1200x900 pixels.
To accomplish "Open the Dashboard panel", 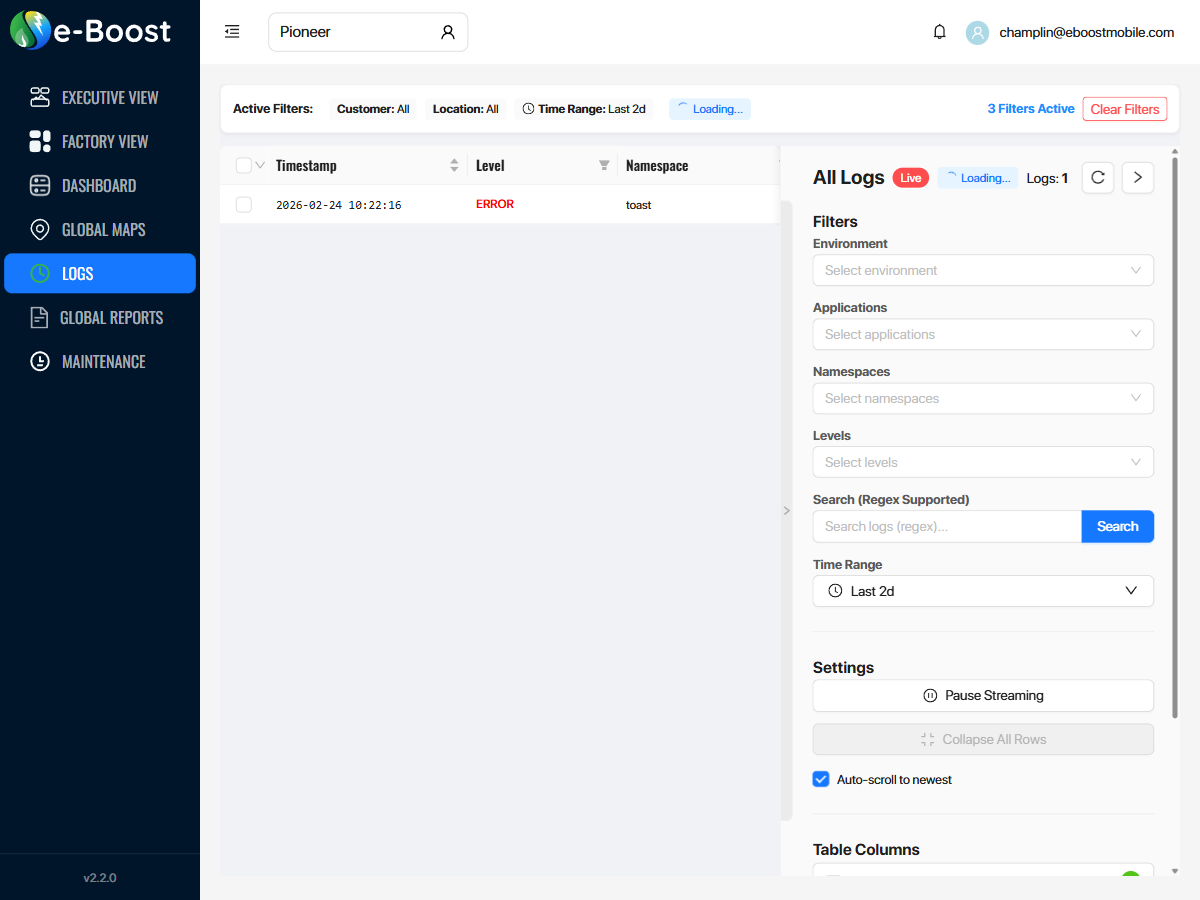I will pos(100,185).
